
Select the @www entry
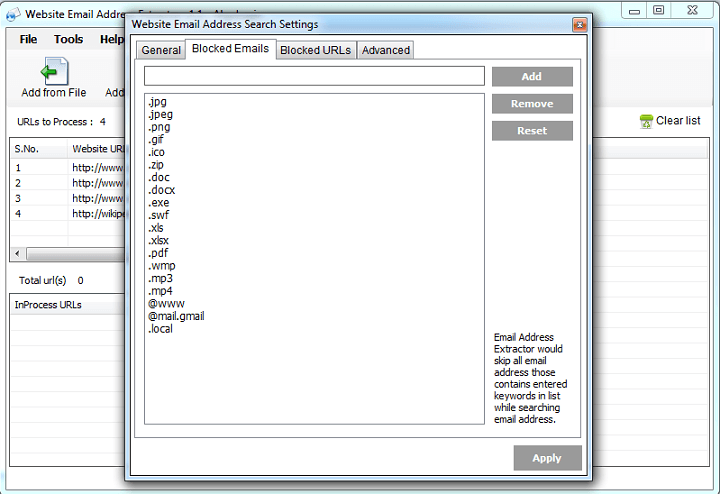[x=166, y=304]
